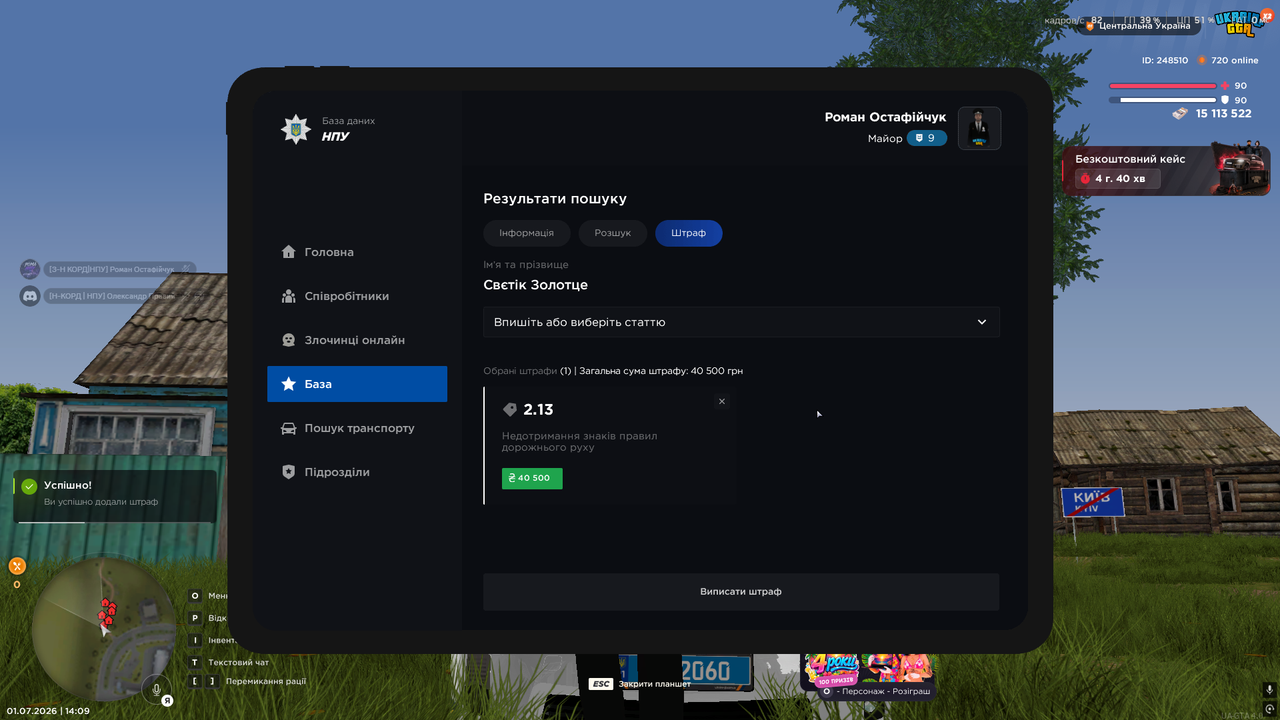
Task: Click the face icon beside Злочинці онлайн
Action: [289, 340]
